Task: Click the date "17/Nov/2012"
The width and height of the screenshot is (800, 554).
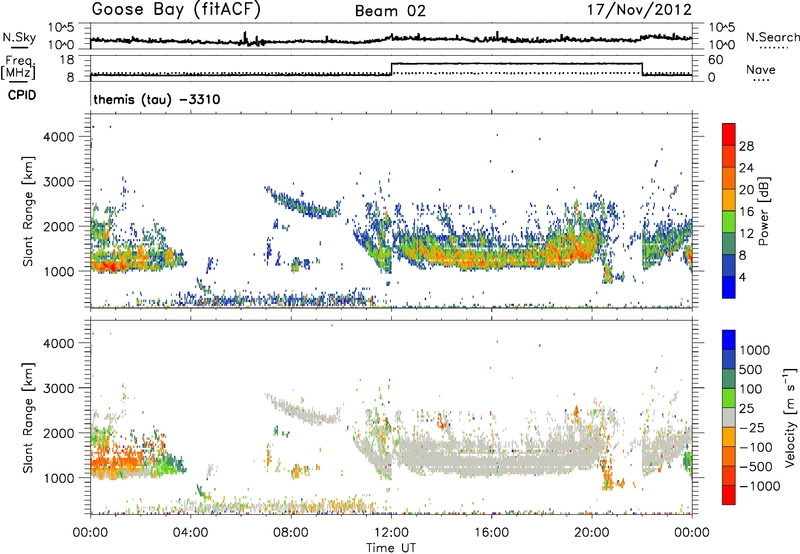Action: (639, 10)
